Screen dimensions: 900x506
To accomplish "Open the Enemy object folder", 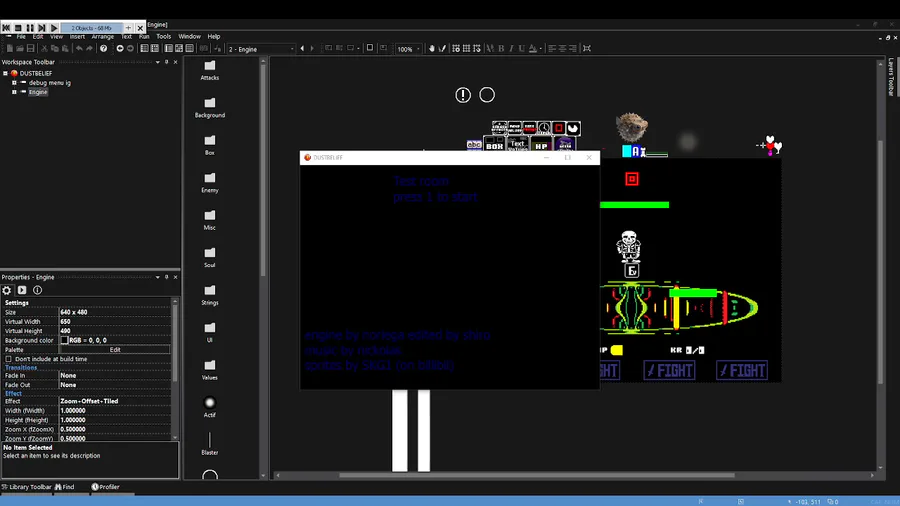I will click(x=210, y=182).
